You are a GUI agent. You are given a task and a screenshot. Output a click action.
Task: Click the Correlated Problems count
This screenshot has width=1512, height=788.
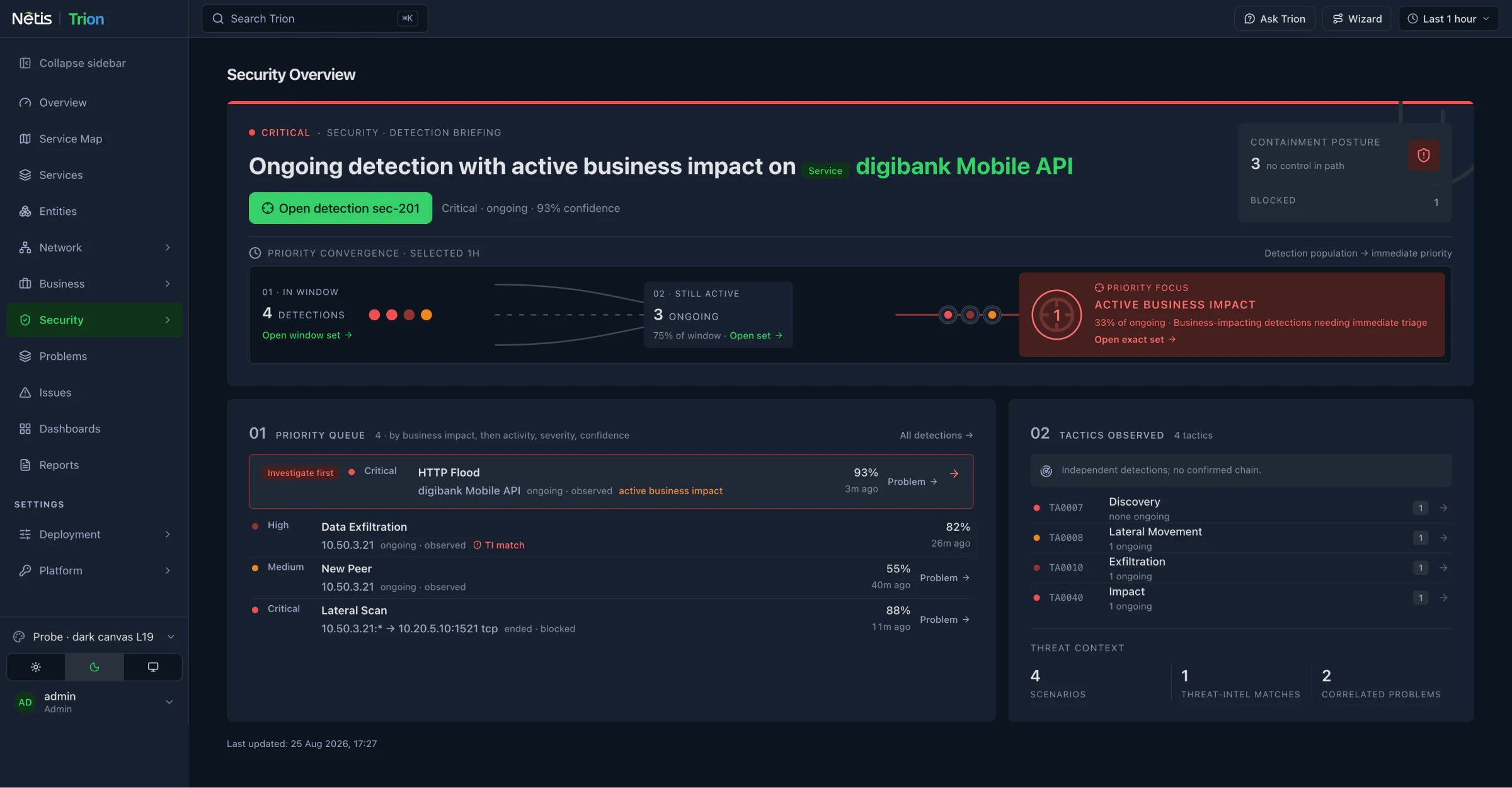[x=1326, y=676]
